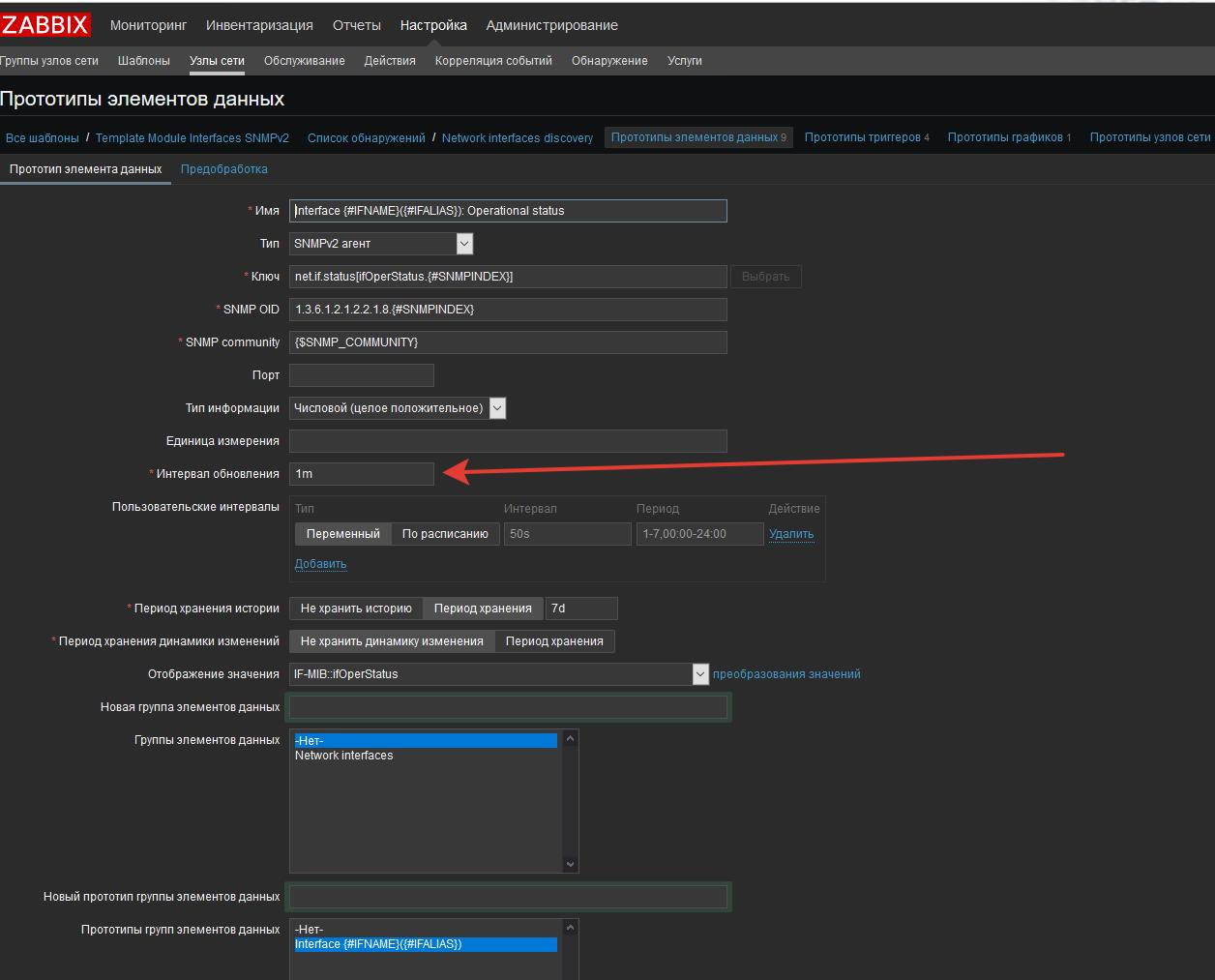Screen dimensions: 1215x980
Task: Choose 'Не хранить историю' option
Action: [x=356, y=609]
